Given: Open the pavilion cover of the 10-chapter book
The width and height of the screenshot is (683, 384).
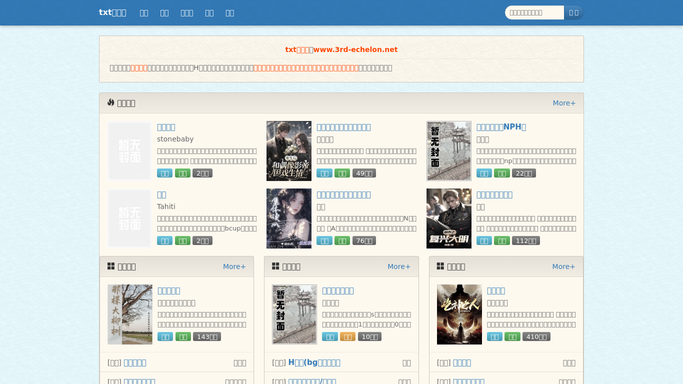Looking at the screenshot, I should pyautogui.click(x=294, y=314).
